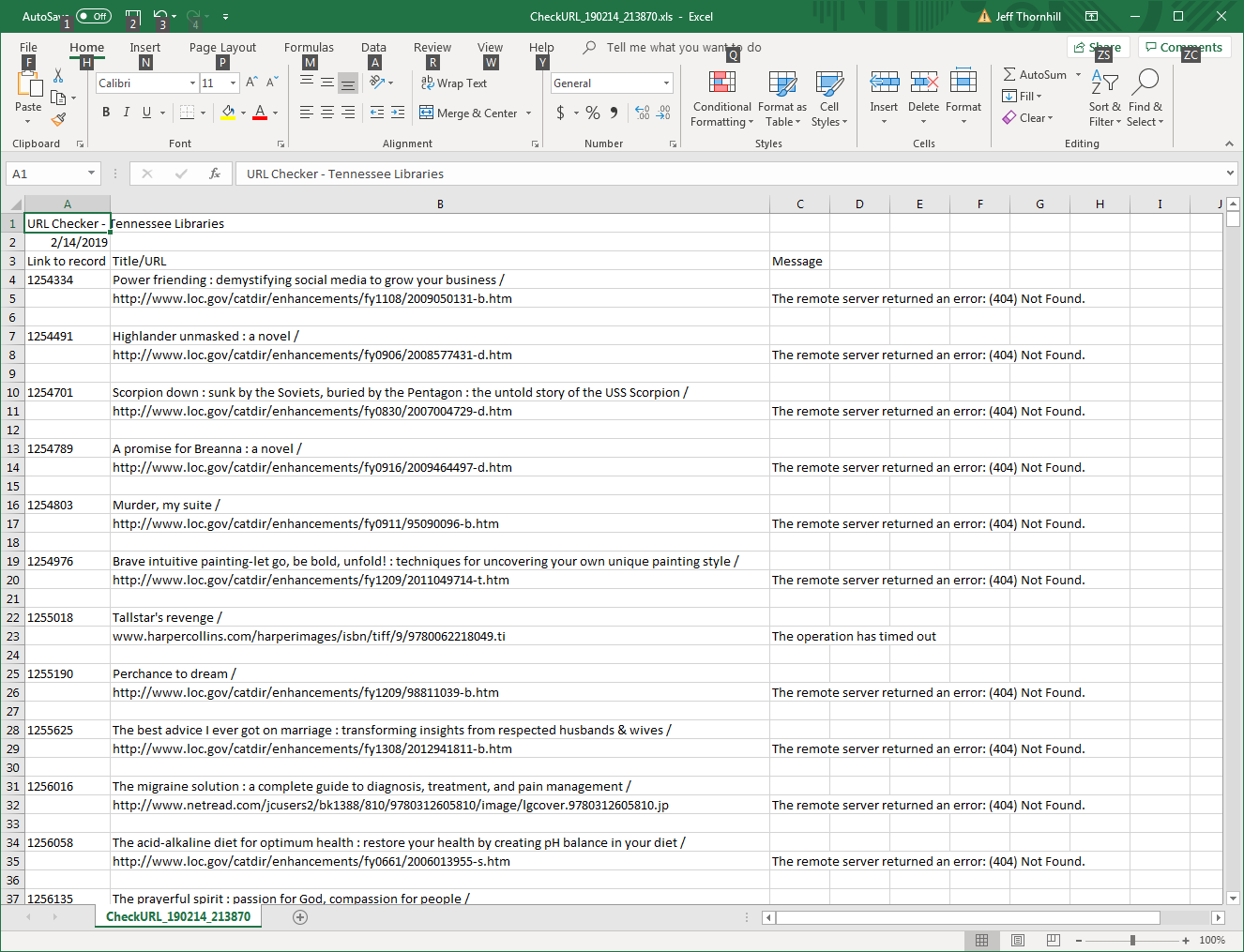Apply Comma Style
Image resolution: width=1244 pixels, height=952 pixels.
pos(614,113)
